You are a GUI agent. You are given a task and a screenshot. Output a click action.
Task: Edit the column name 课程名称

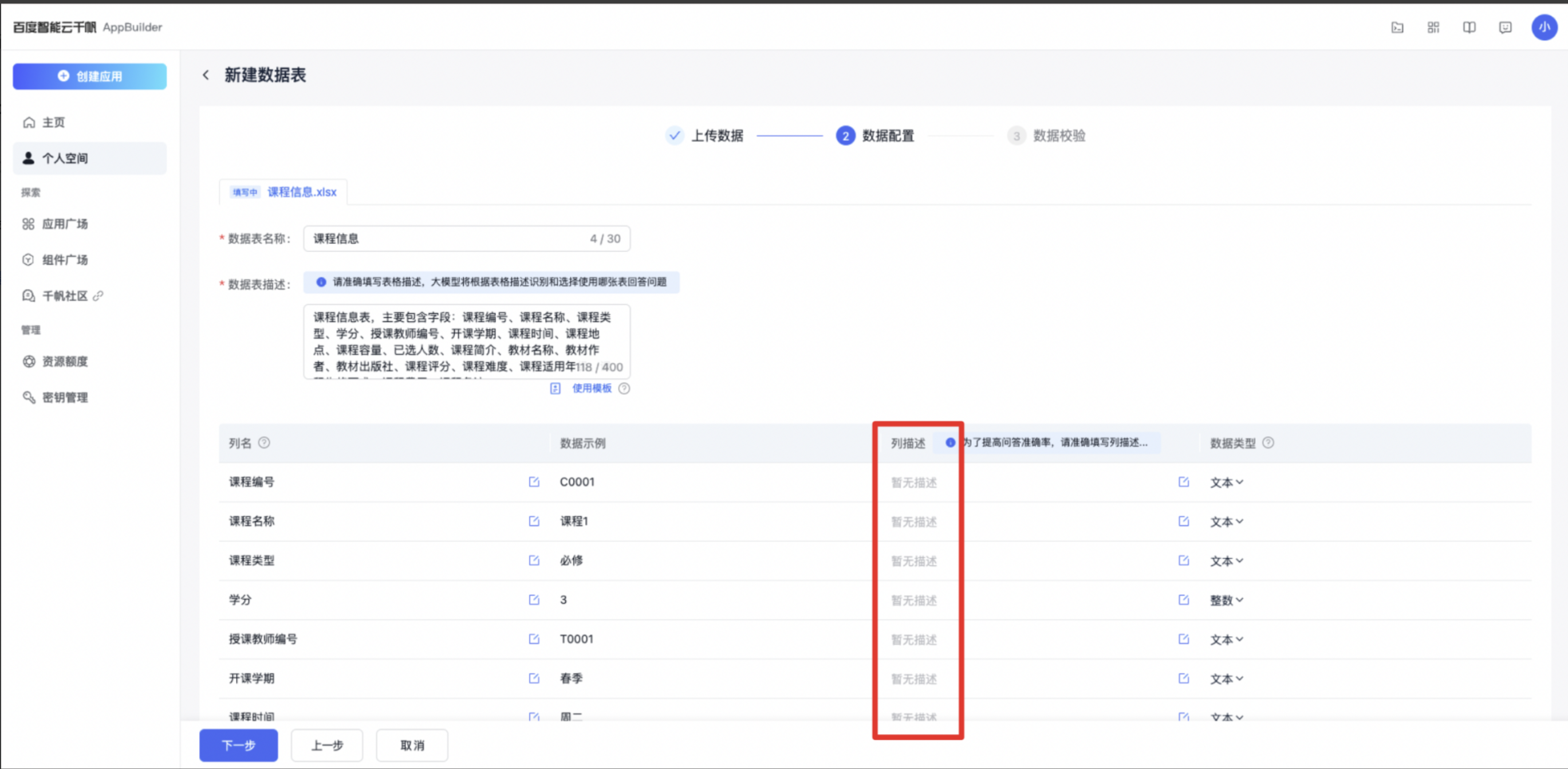coord(534,521)
